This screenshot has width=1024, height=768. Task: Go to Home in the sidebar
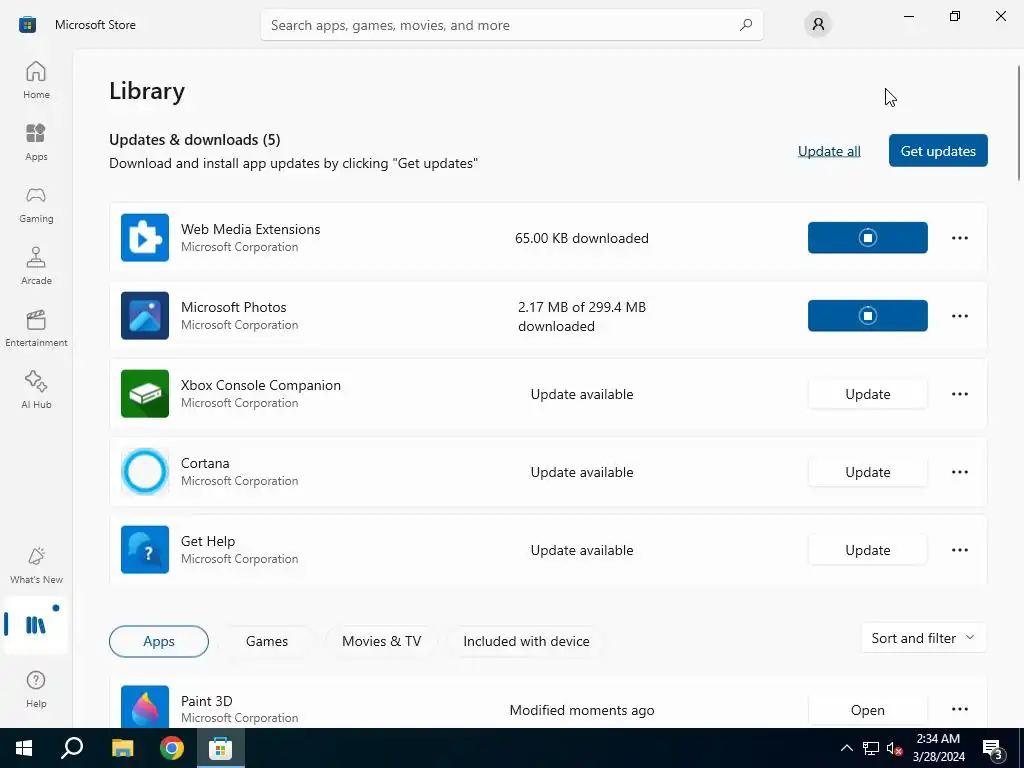tap(36, 80)
